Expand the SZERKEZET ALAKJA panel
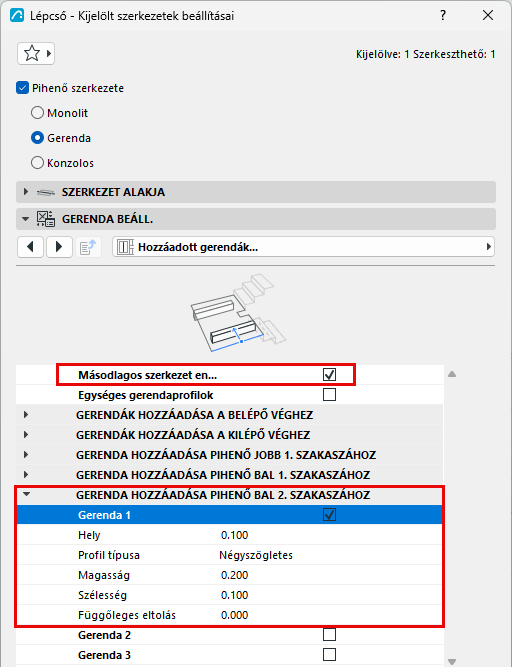This screenshot has height=667, width=512. (26, 192)
